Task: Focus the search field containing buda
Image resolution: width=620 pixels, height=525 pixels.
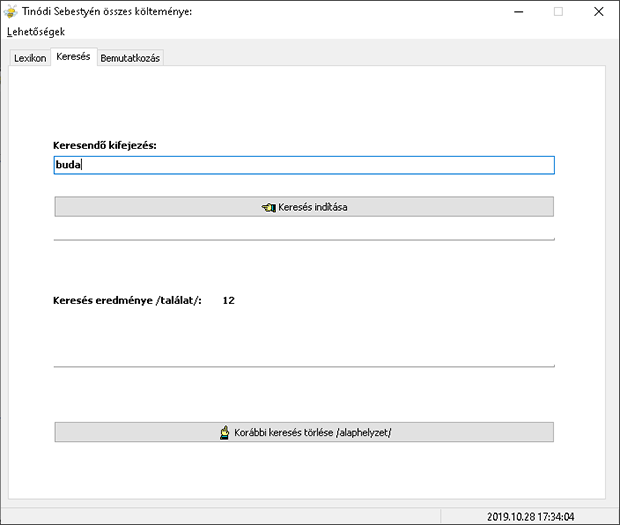Action: pyautogui.click(x=304, y=165)
